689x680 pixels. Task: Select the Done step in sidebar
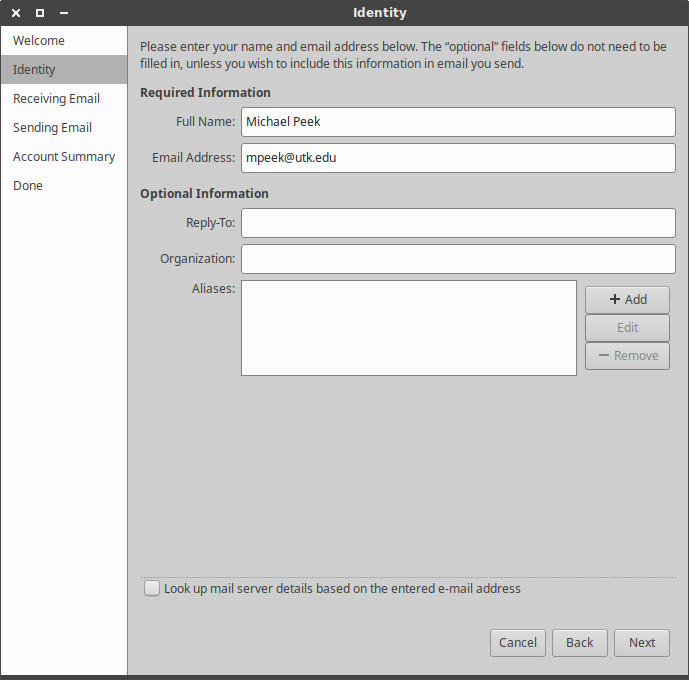pos(28,186)
